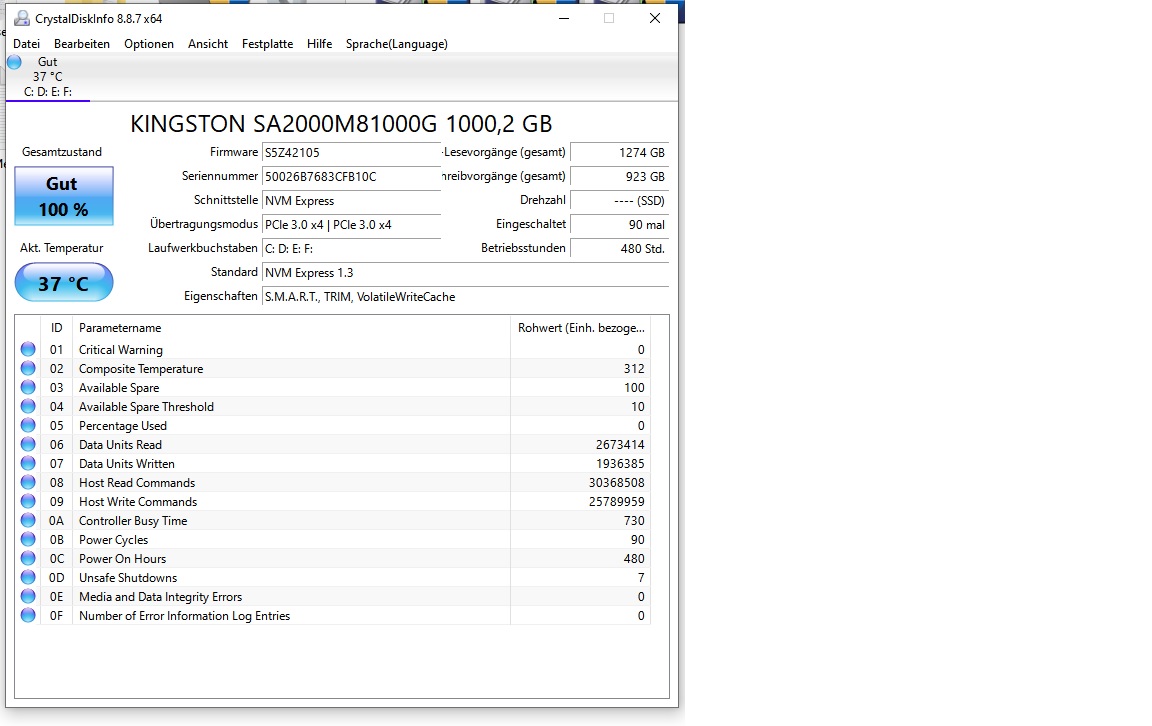The width and height of the screenshot is (1152, 726).
Task: Click the Eingeschaltet value 90 mal
Action: click(619, 225)
